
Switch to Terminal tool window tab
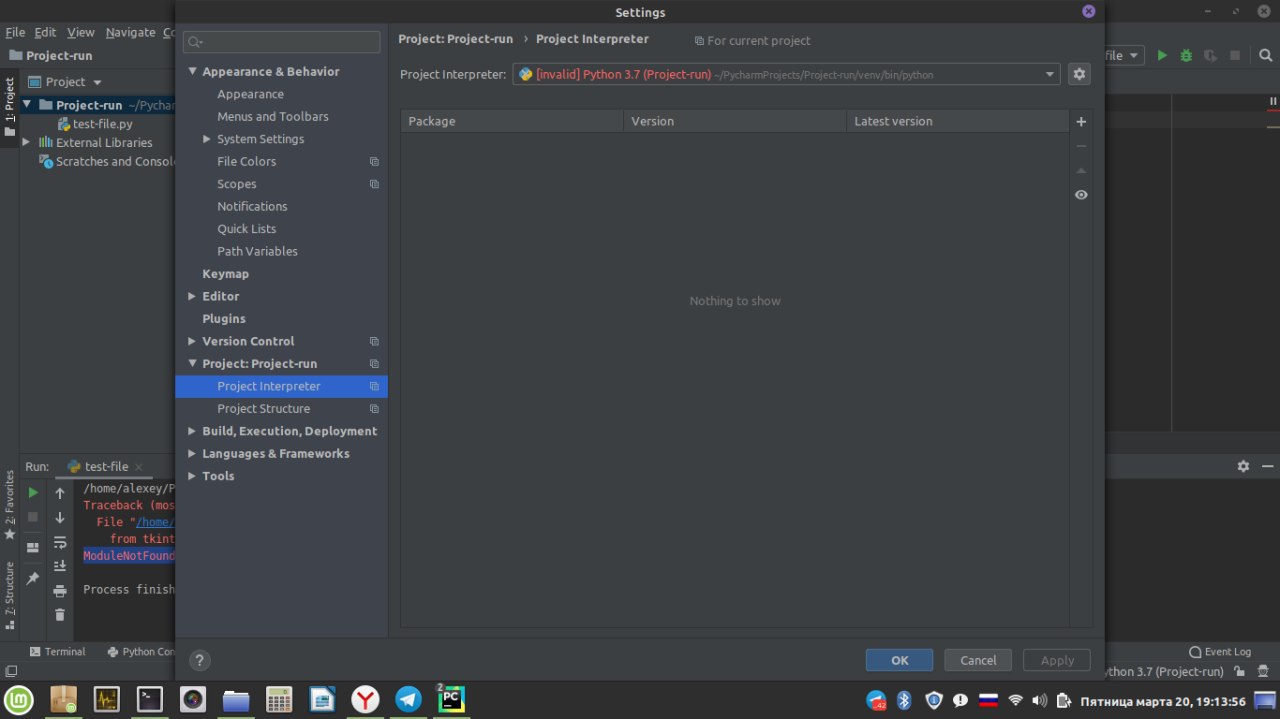point(57,651)
